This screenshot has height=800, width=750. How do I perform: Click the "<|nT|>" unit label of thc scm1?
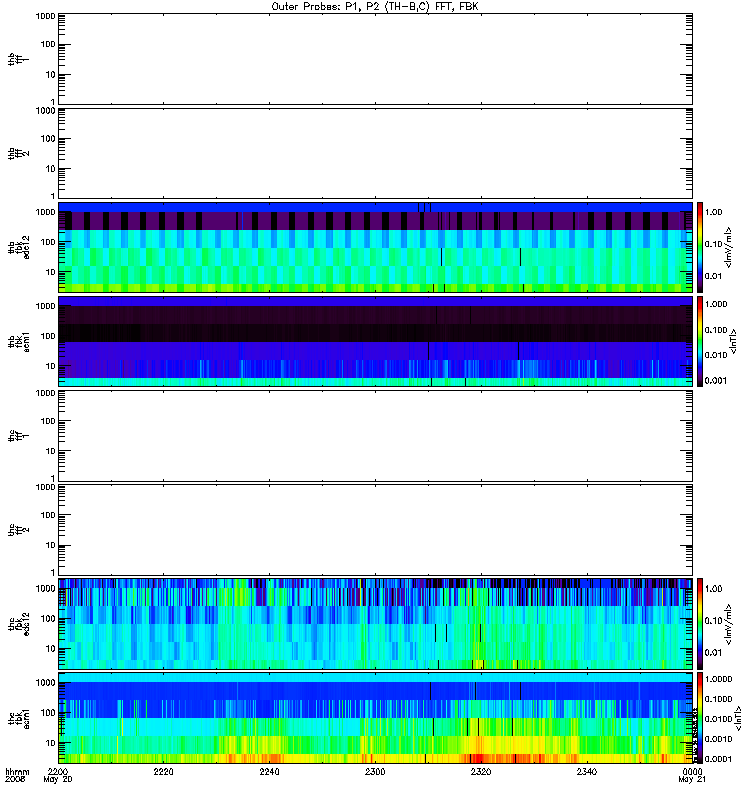[x=738, y=718]
